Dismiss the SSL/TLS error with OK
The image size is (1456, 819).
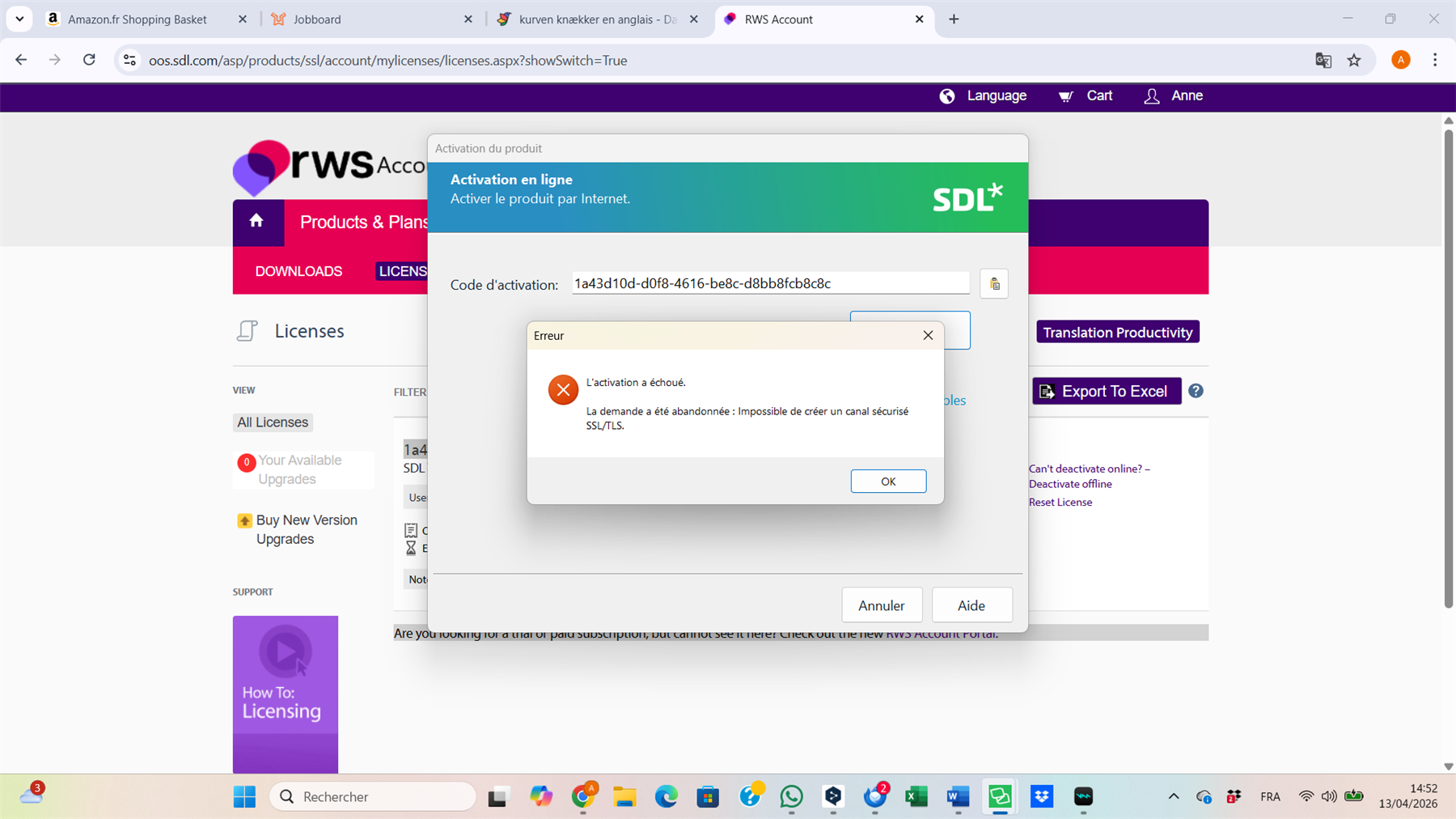(887, 481)
